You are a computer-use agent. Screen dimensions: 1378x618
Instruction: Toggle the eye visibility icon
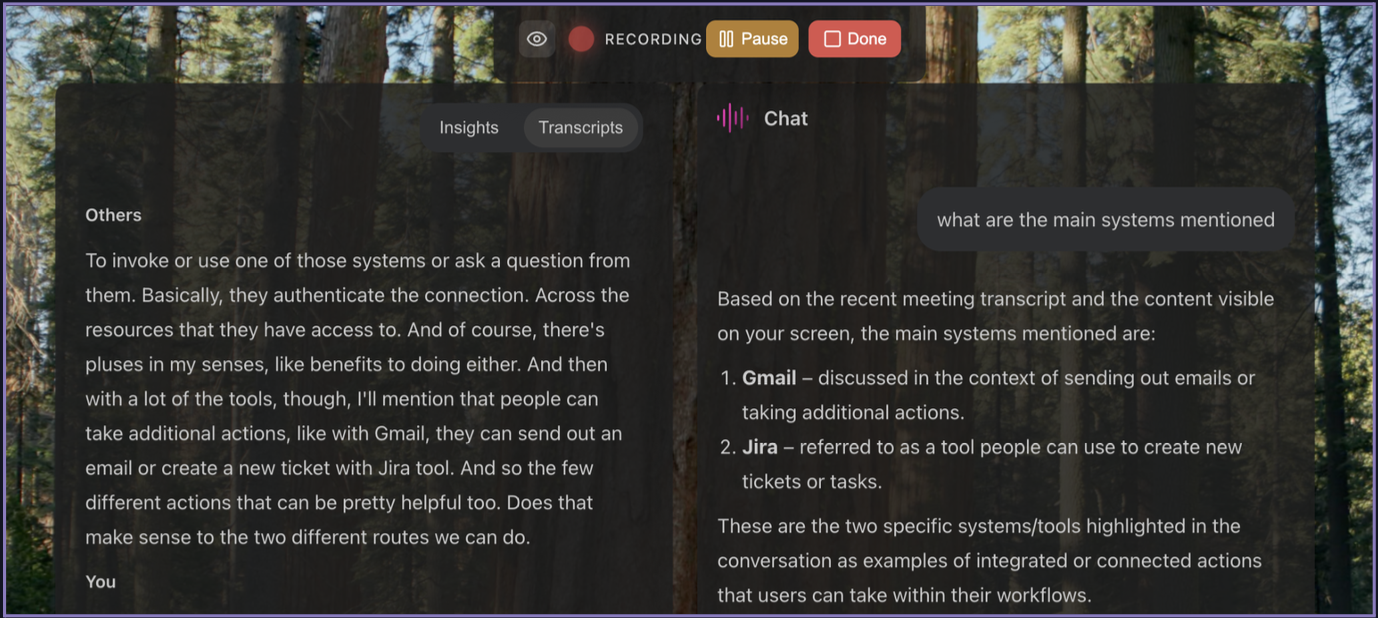537,39
